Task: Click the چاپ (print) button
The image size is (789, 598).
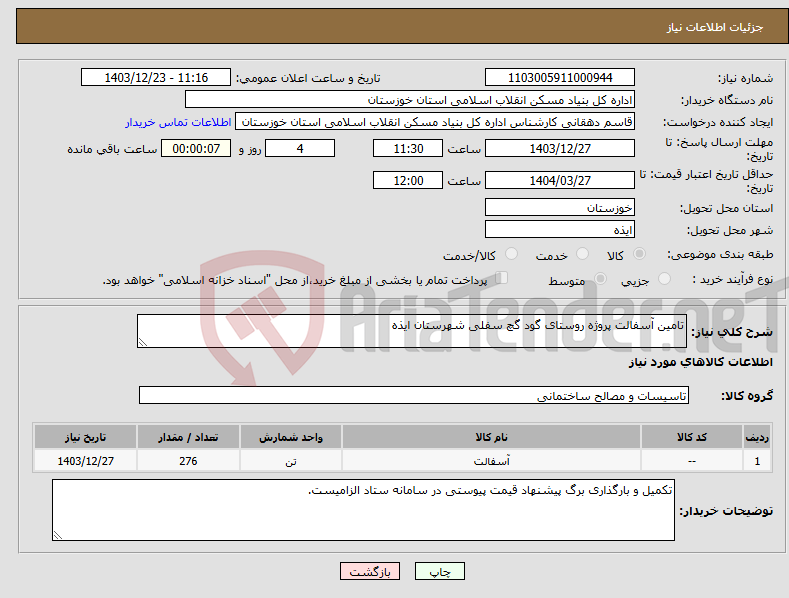Action: pyautogui.click(x=439, y=571)
